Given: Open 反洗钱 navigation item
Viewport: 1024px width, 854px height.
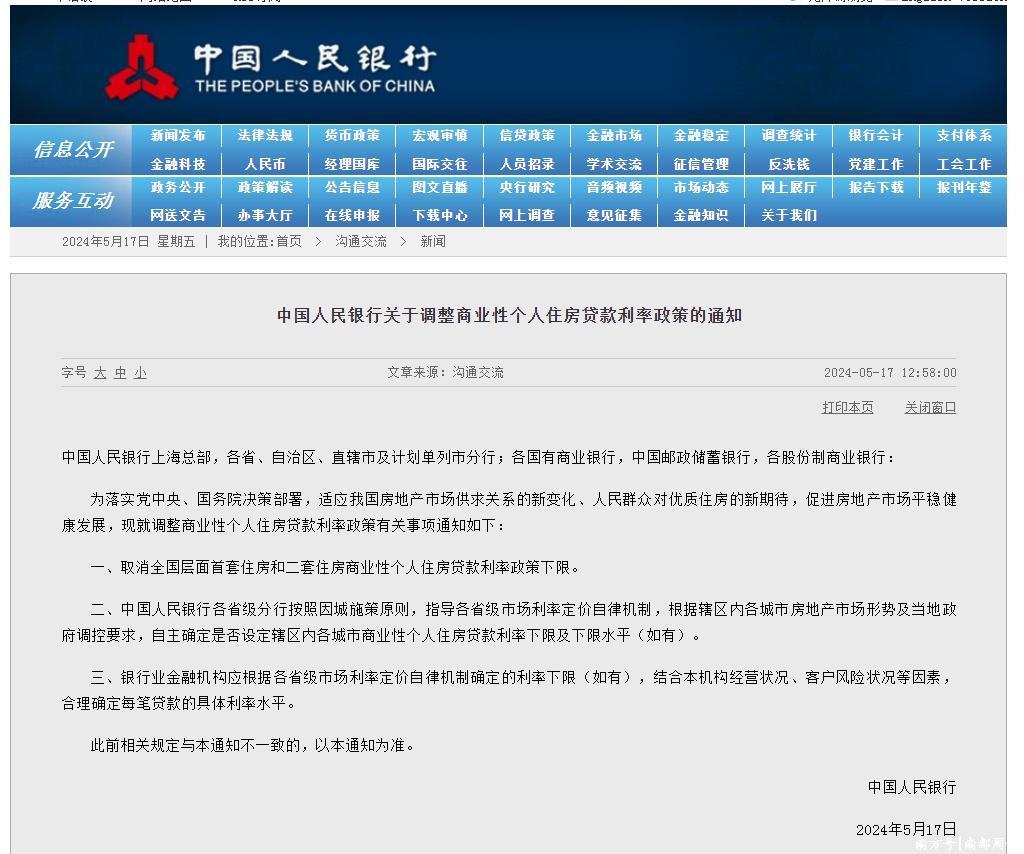Looking at the screenshot, I should [788, 164].
